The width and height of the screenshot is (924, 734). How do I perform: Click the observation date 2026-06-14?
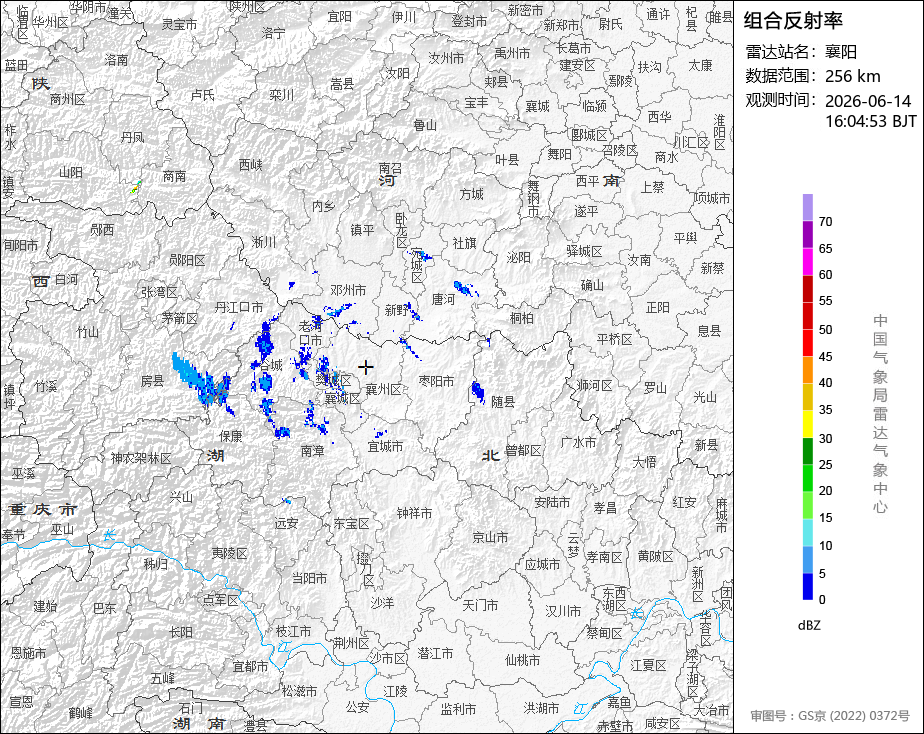point(867,101)
